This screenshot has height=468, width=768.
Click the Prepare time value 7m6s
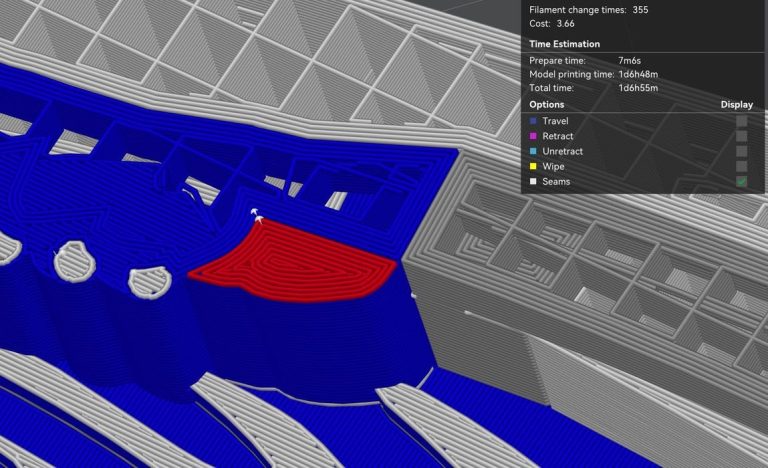(x=631, y=60)
